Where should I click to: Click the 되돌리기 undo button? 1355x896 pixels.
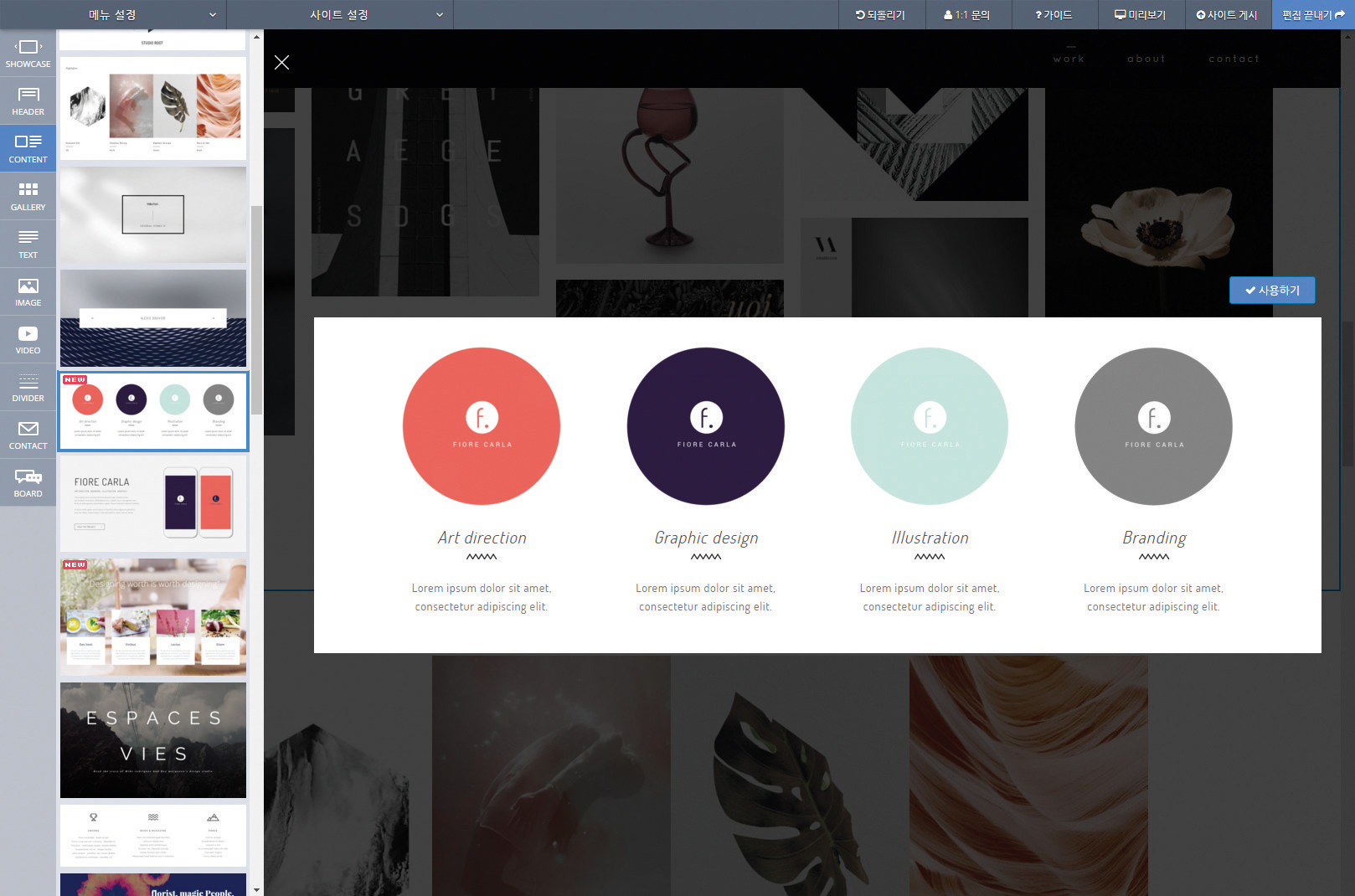click(x=881, y=14)
